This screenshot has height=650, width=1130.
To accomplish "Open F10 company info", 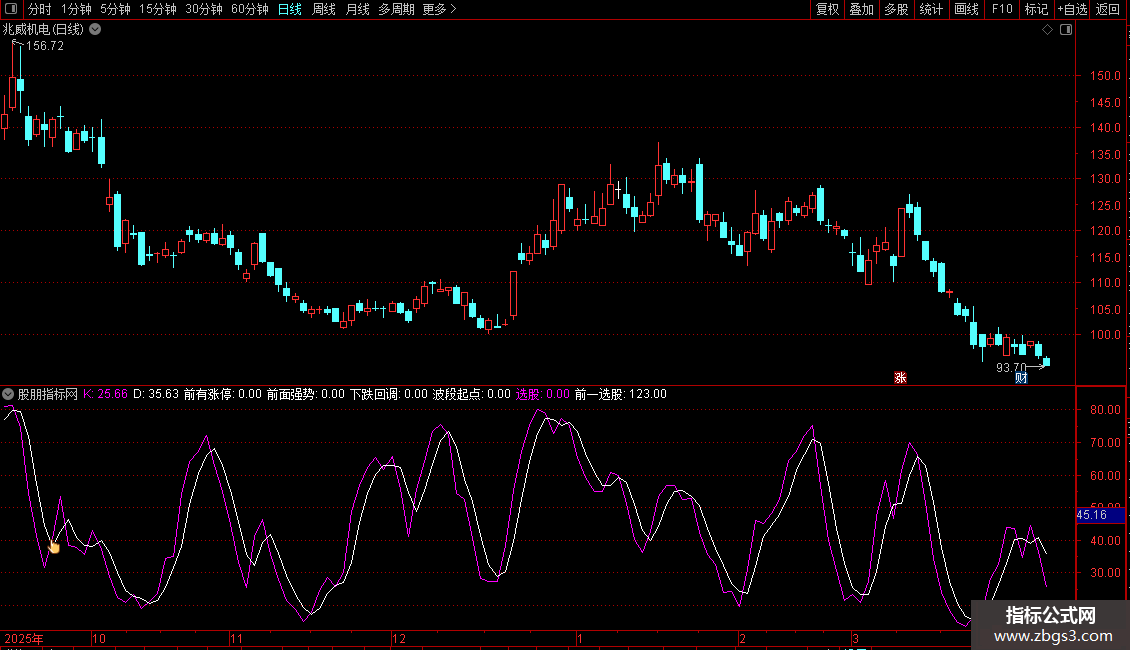I will pyautogui.click(x=1001, y=10).
